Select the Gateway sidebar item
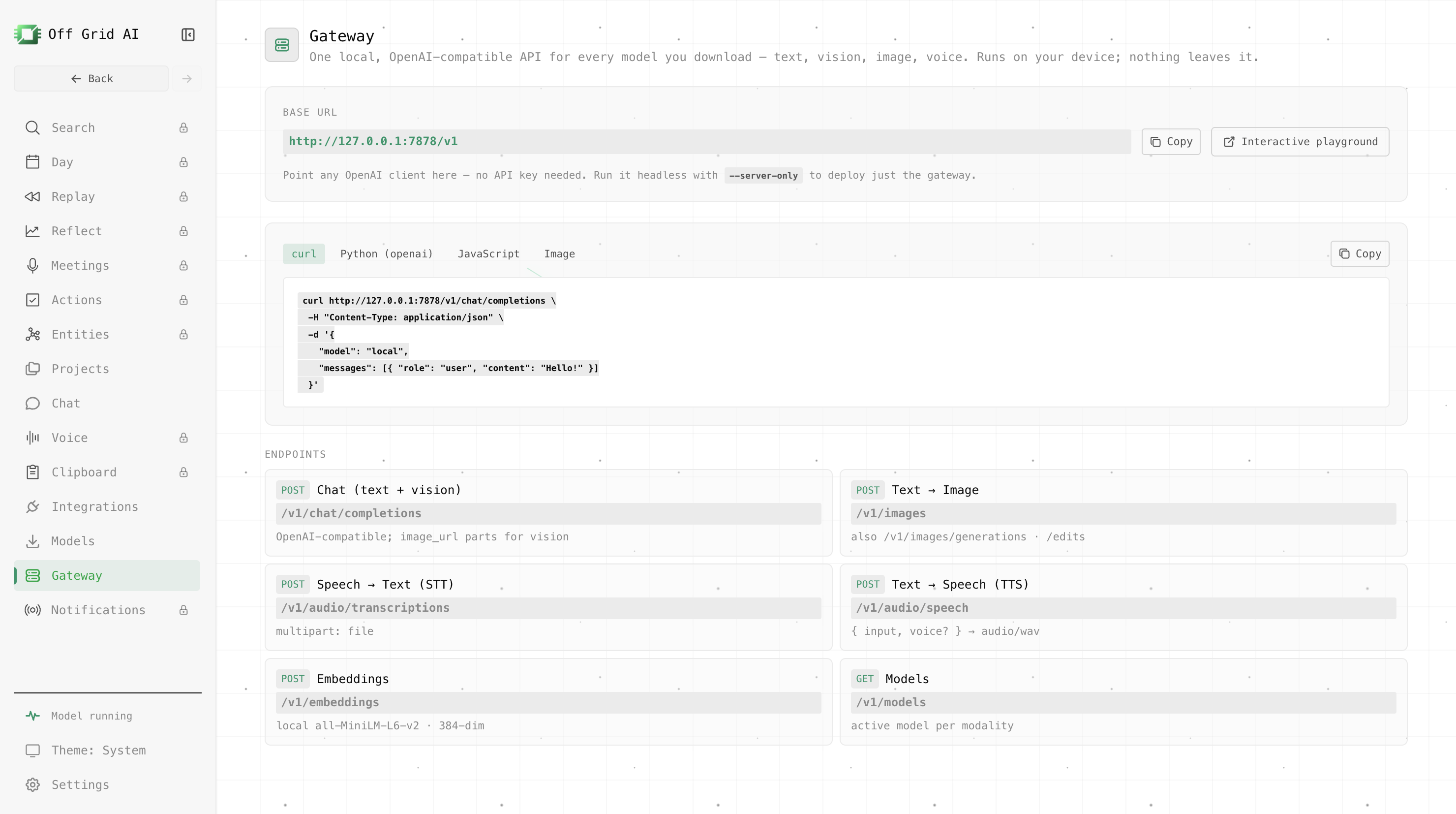 (x=107, y=576)
